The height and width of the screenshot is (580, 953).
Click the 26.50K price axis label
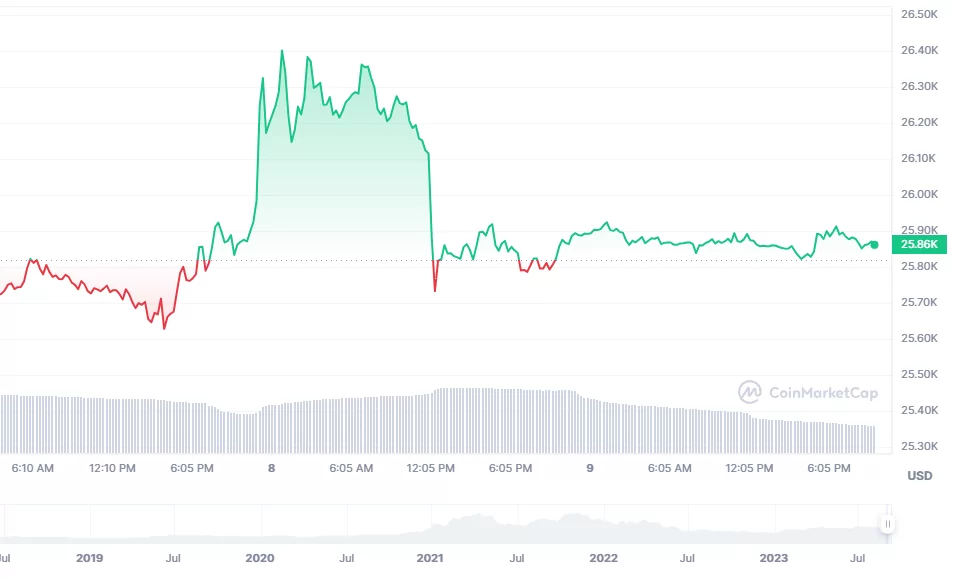(919, 15)
